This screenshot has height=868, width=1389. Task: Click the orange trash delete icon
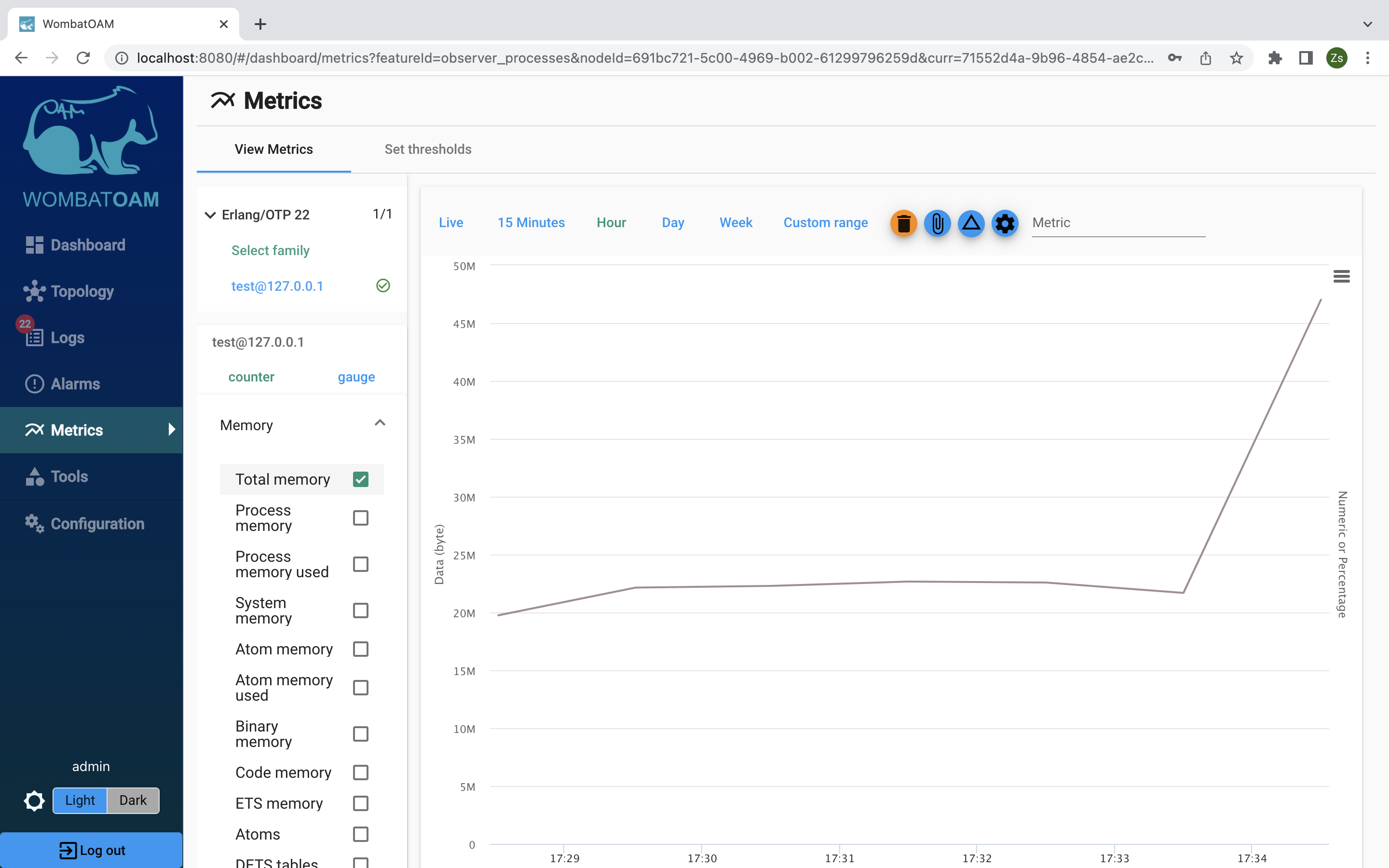click(x=903, y=223)
